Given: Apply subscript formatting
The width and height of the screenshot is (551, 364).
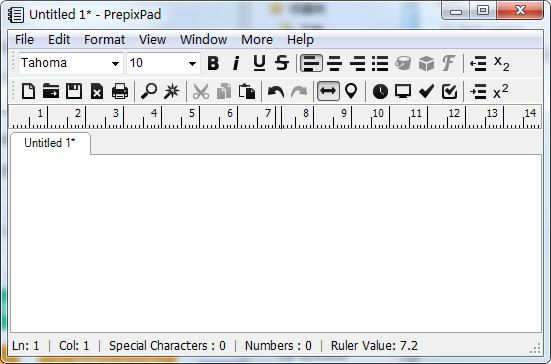Looking at the screenshot, I should coord(501,64).
